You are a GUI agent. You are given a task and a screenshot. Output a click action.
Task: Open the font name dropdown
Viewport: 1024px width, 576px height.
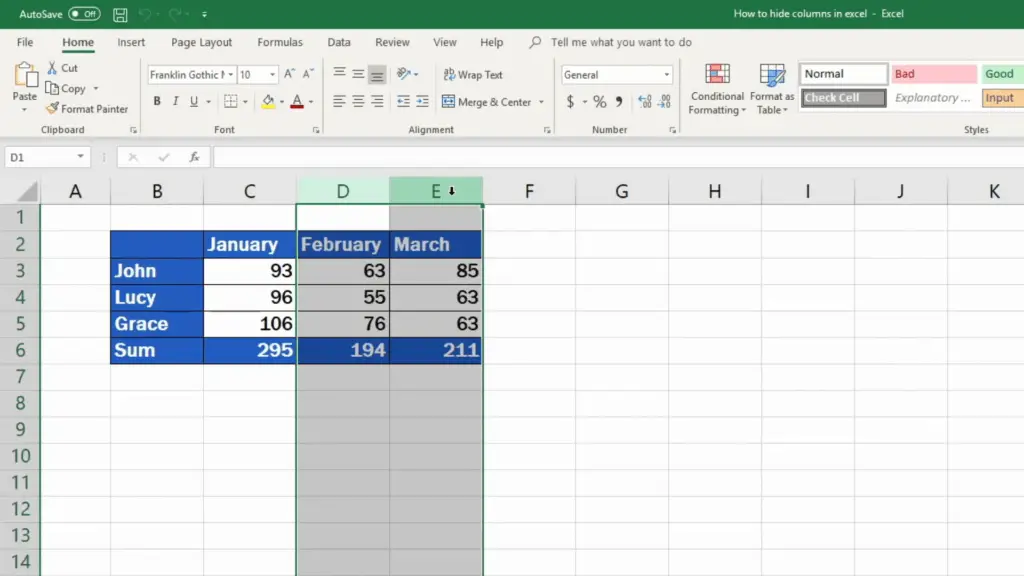coord(230,75)
